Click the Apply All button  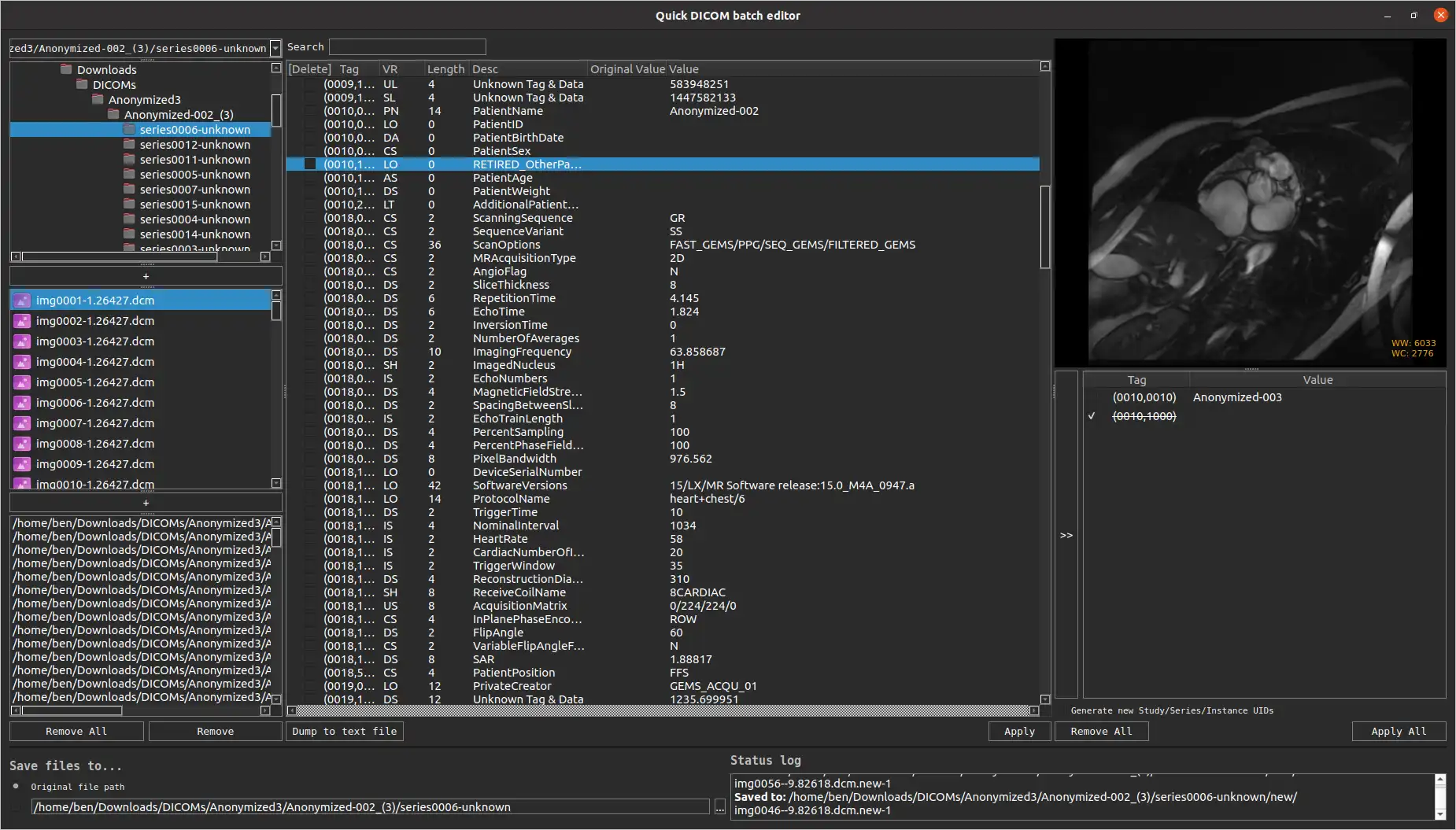(x=1397, y=731)
